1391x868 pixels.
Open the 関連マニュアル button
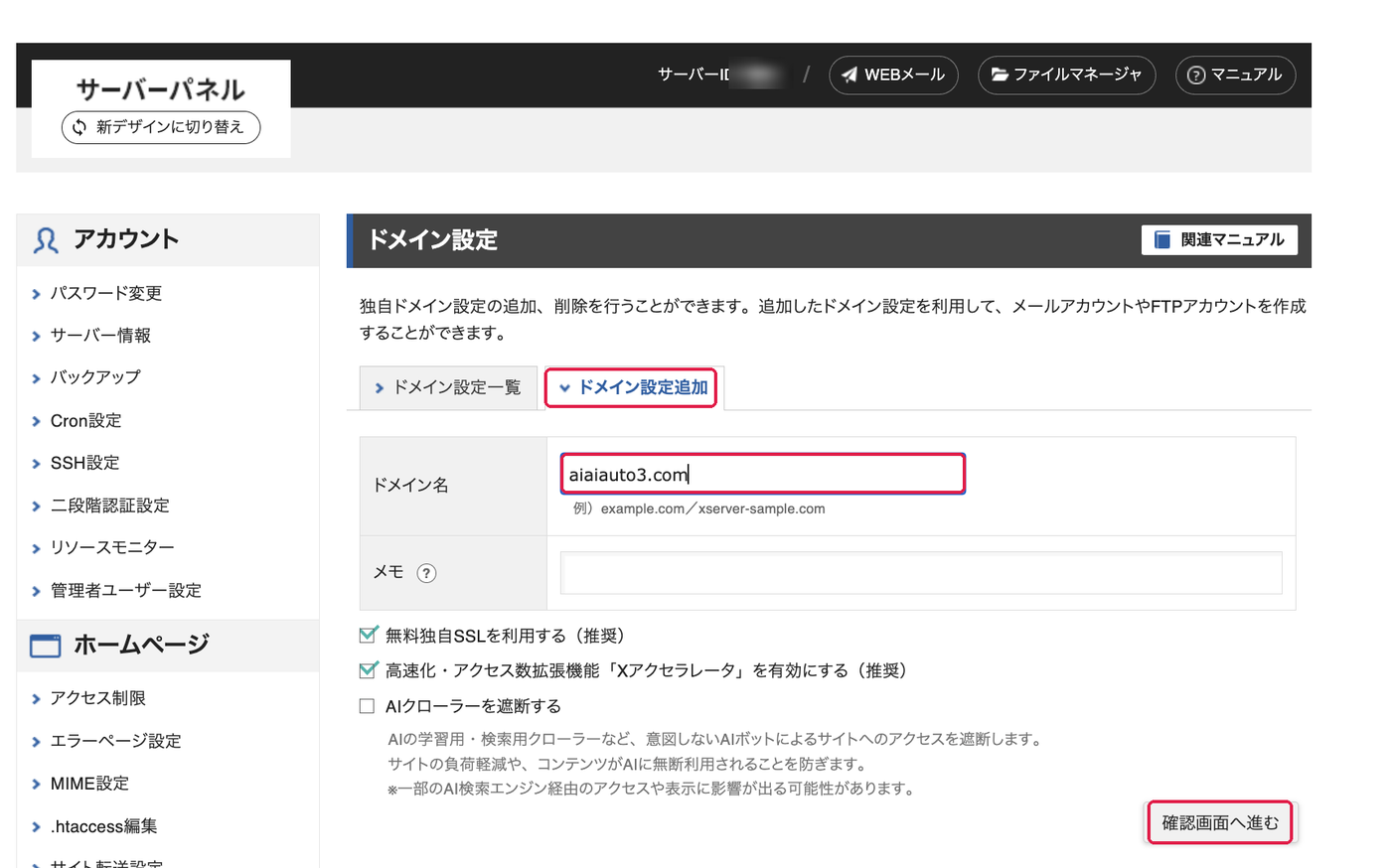click(1219, 239)
